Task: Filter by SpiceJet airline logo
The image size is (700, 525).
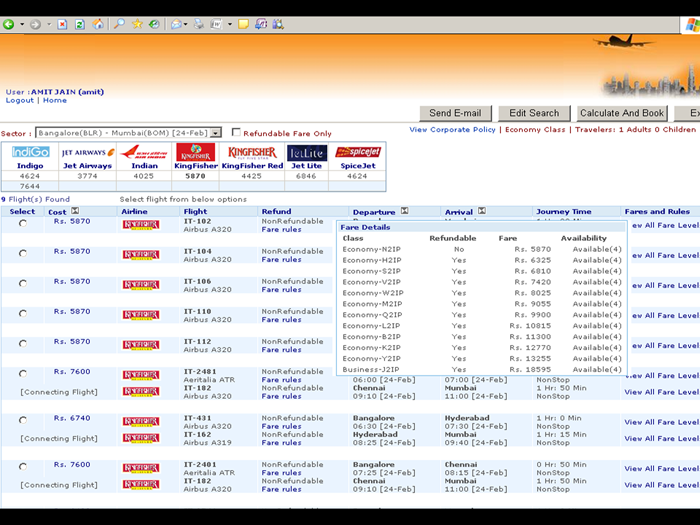Action: coord(358,152)
